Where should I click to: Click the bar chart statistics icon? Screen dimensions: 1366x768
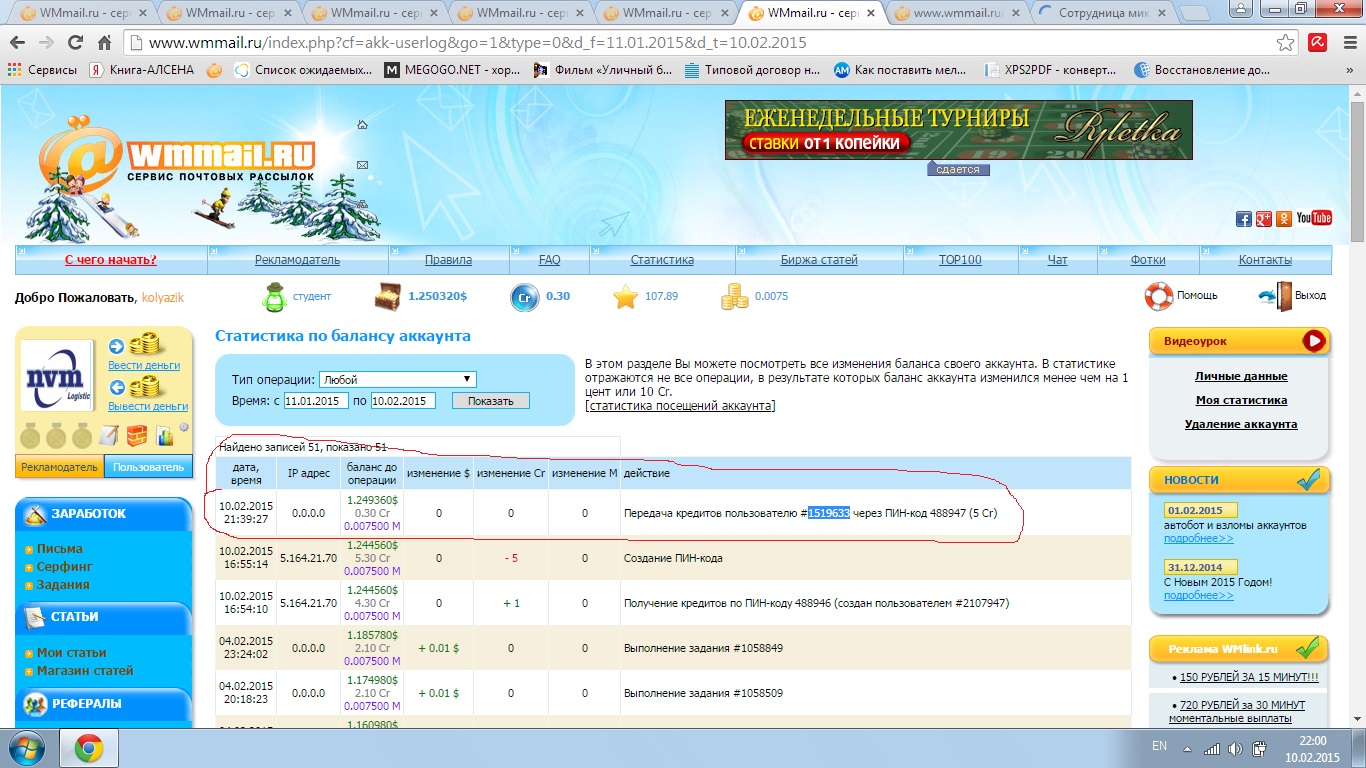coord(164,436)
